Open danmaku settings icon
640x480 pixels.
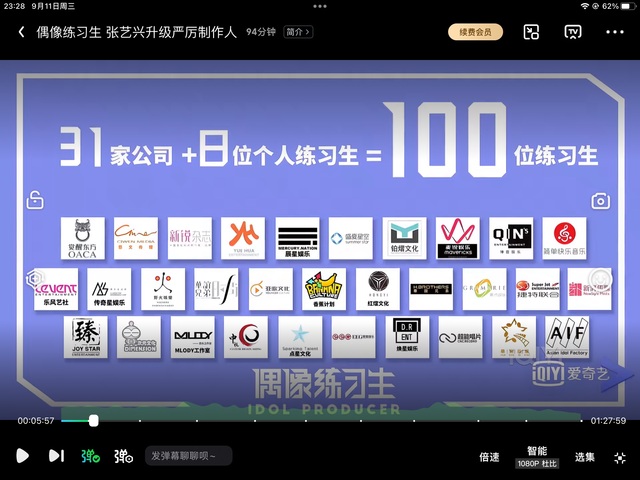[x=123, y=456]
